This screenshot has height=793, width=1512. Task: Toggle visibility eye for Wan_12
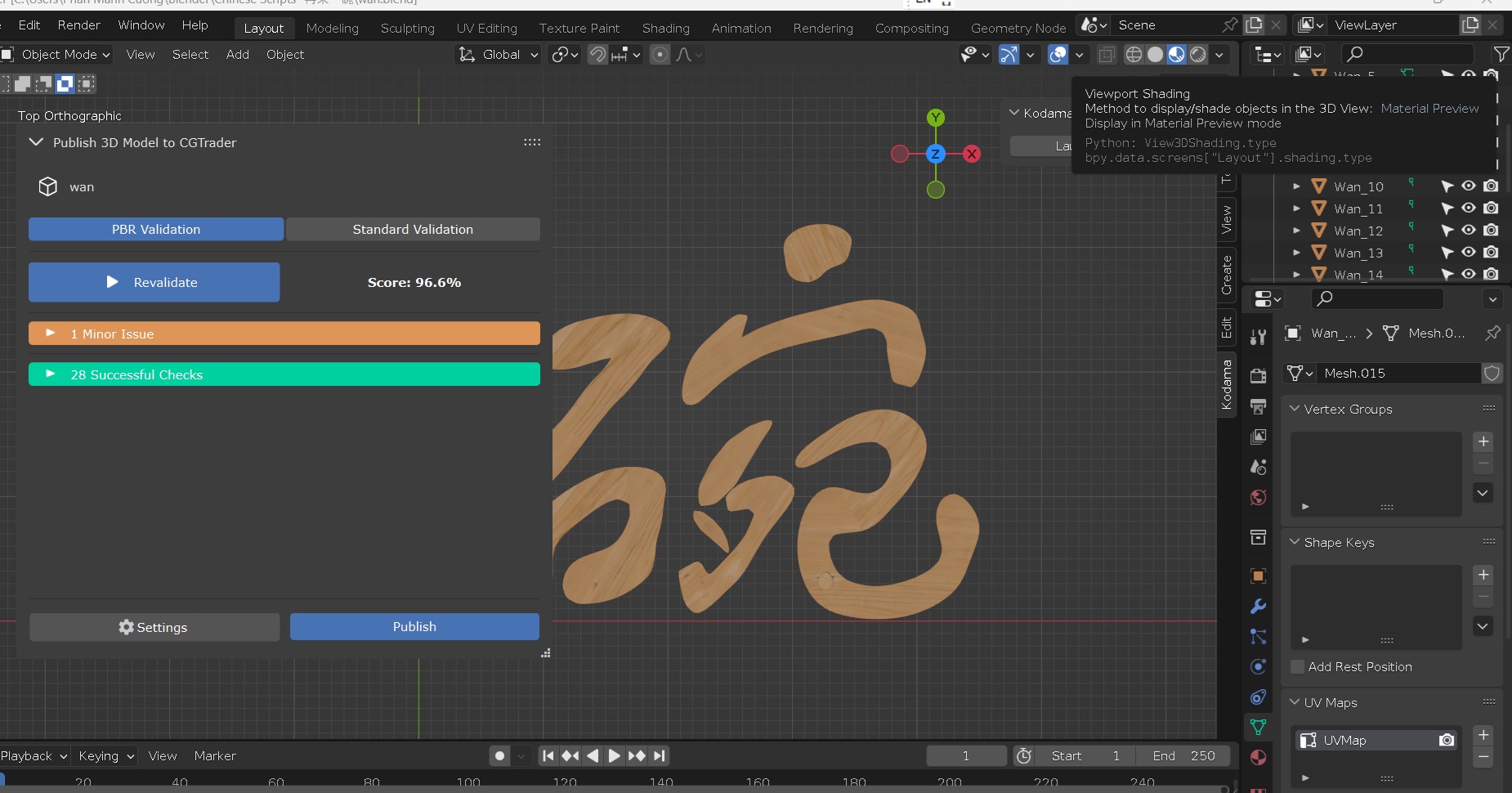click(x=1469, y=231)
